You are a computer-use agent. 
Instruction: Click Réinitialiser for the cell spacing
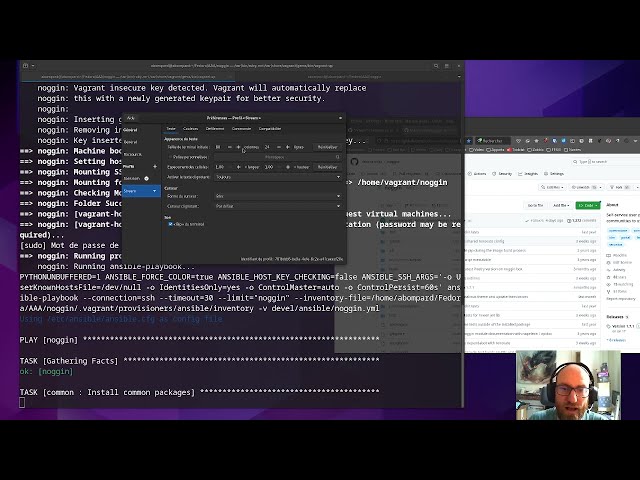click(328, 167)
